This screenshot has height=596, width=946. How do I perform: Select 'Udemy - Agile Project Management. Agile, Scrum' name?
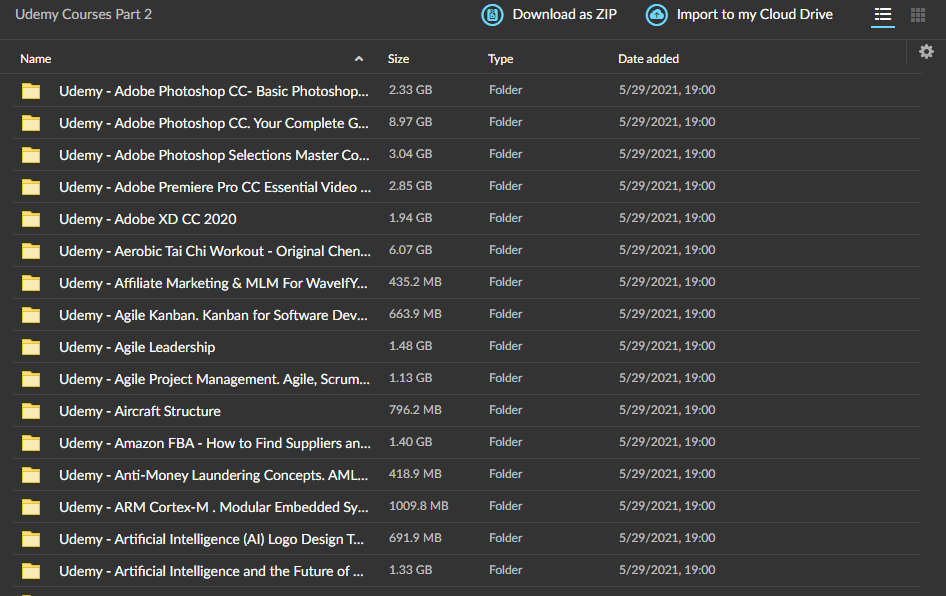click(214, 379)
